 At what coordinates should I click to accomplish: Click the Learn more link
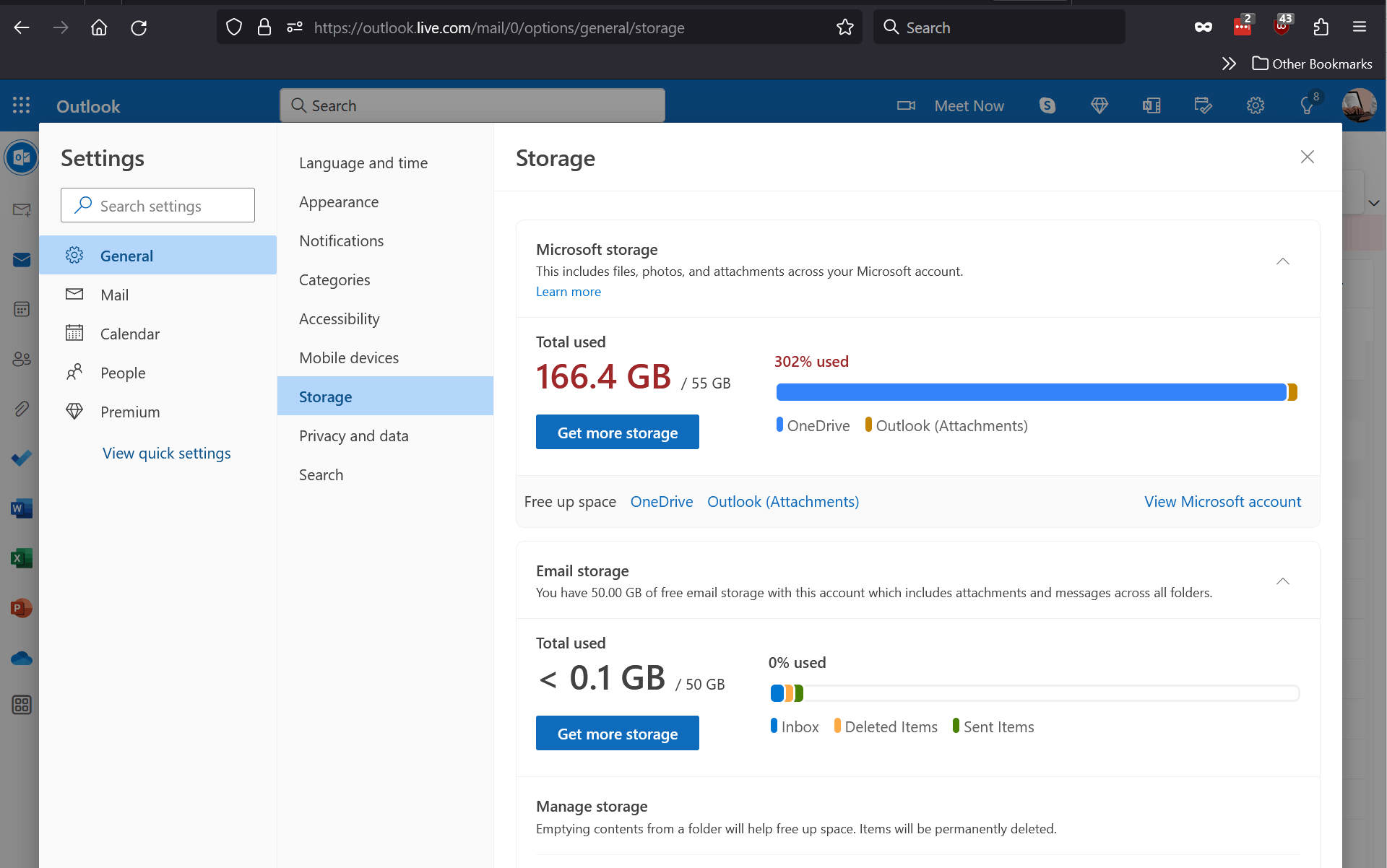point(568,292)
